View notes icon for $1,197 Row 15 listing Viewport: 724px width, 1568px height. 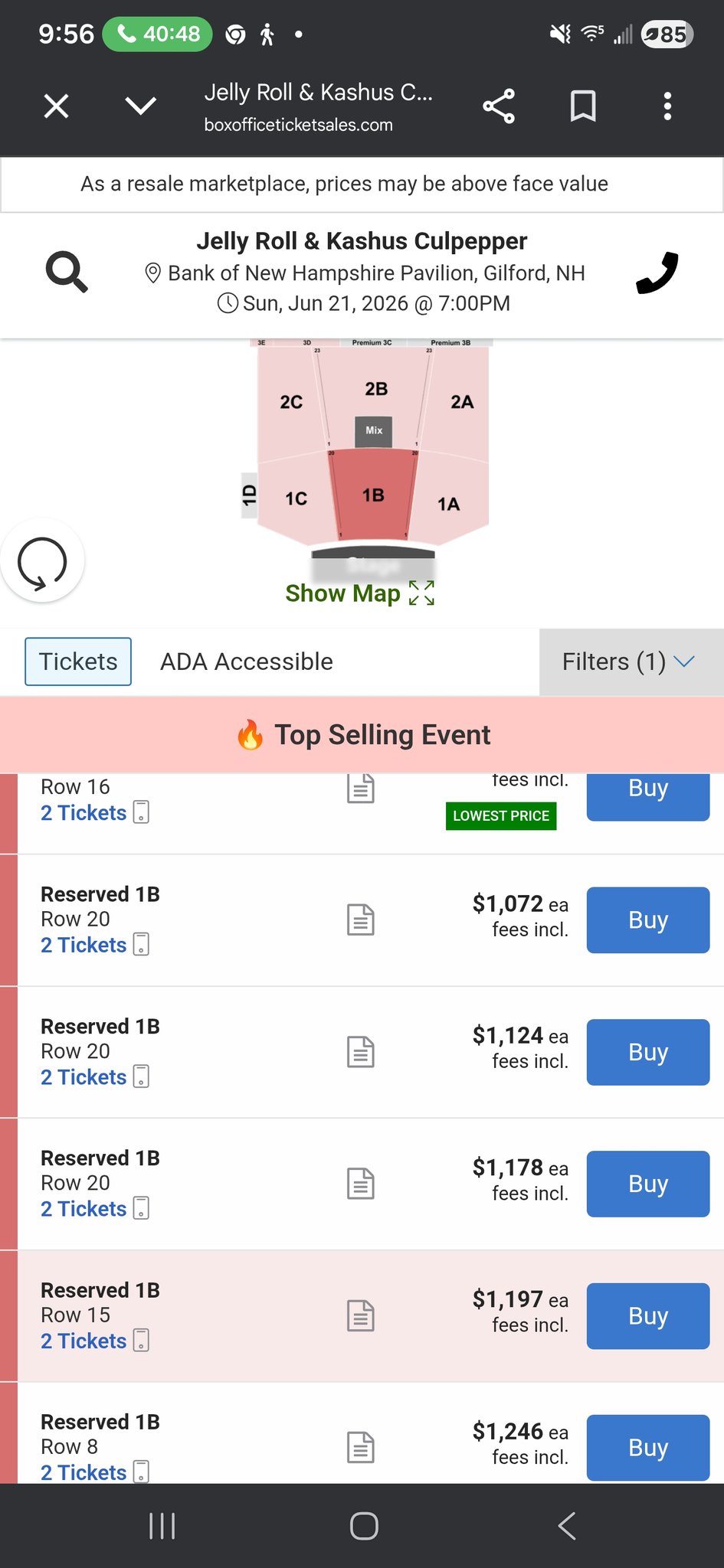[360, 1315]
